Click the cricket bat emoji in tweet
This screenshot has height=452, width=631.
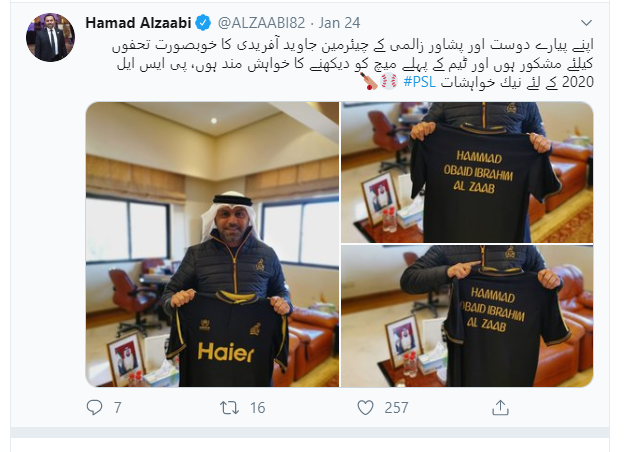pyautogui.click(x=369, y=82)
